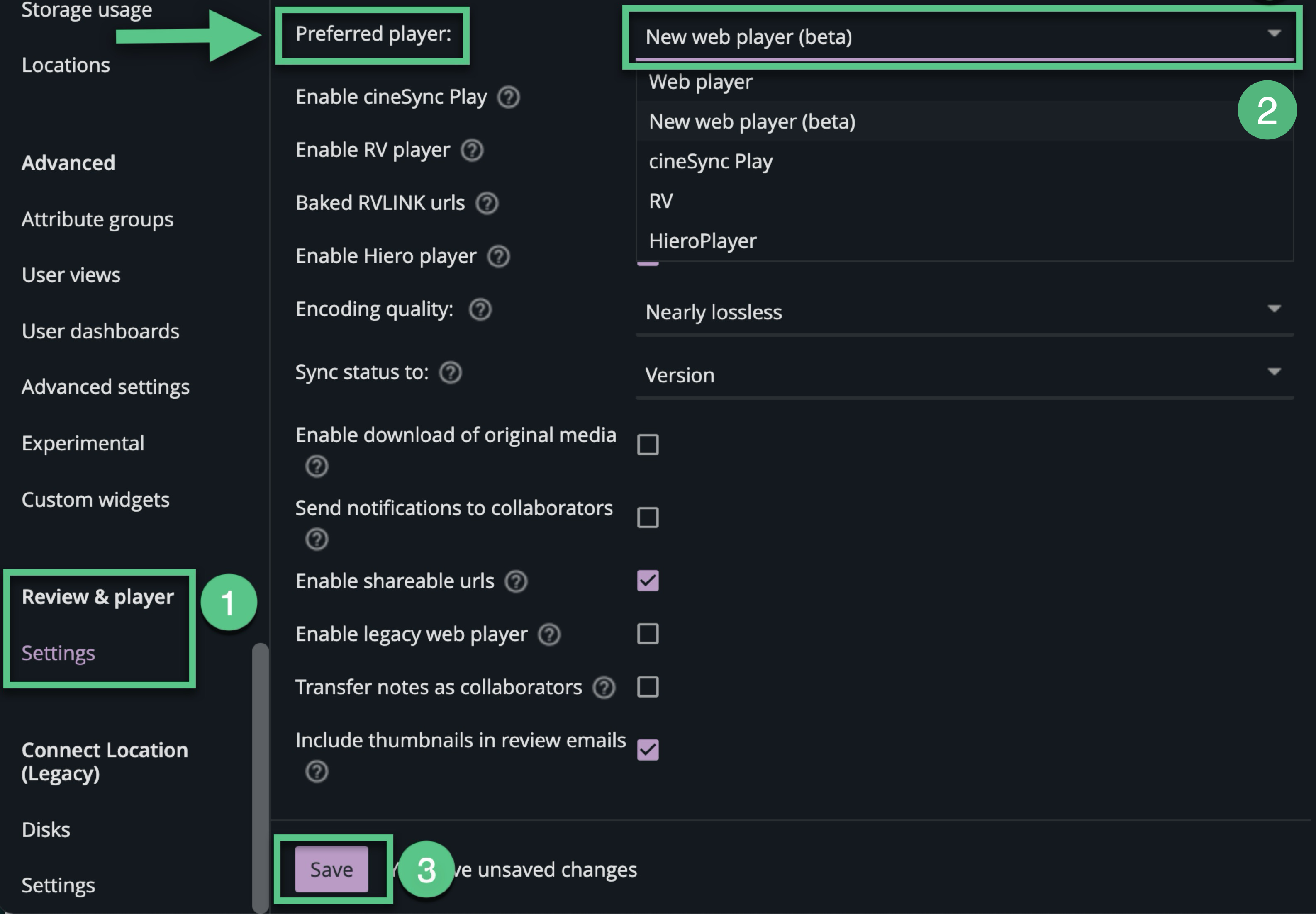Expand the Encoding quality dropdown
Image resolution: width=1316 pixels, height=914 pixels.
point(963,313)
